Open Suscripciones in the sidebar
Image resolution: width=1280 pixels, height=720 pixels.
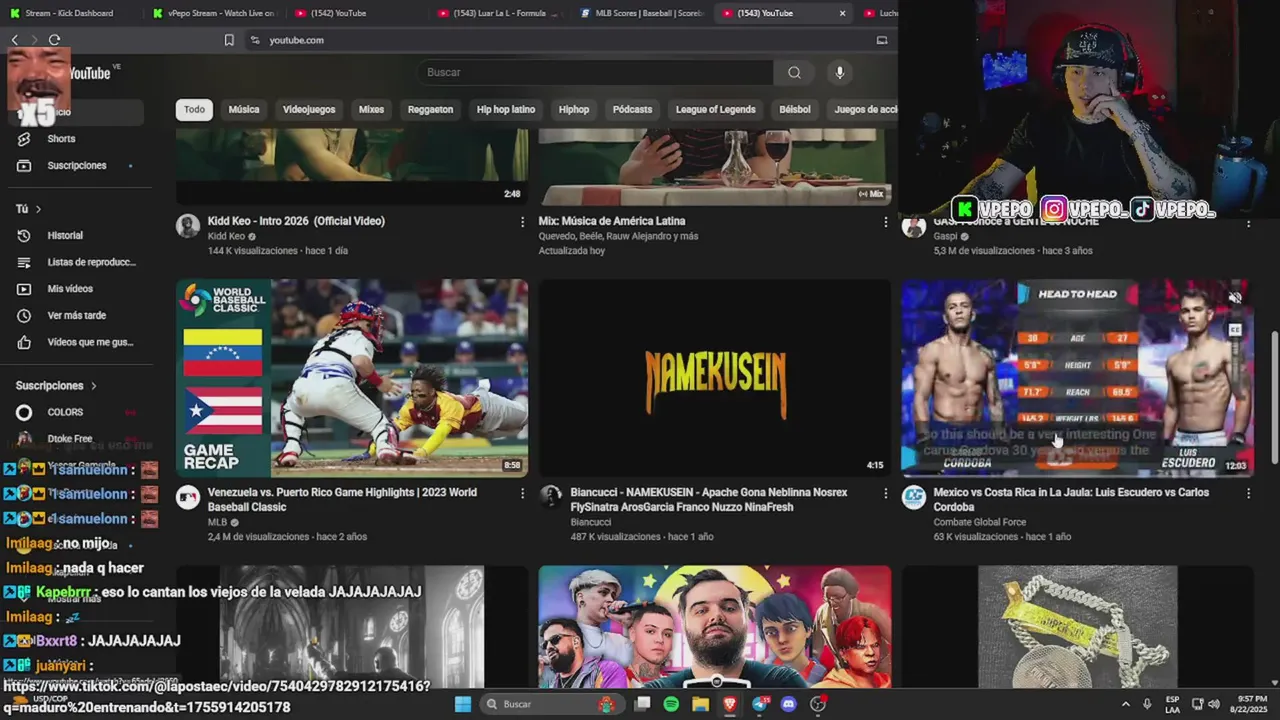(x=76, y=165)
